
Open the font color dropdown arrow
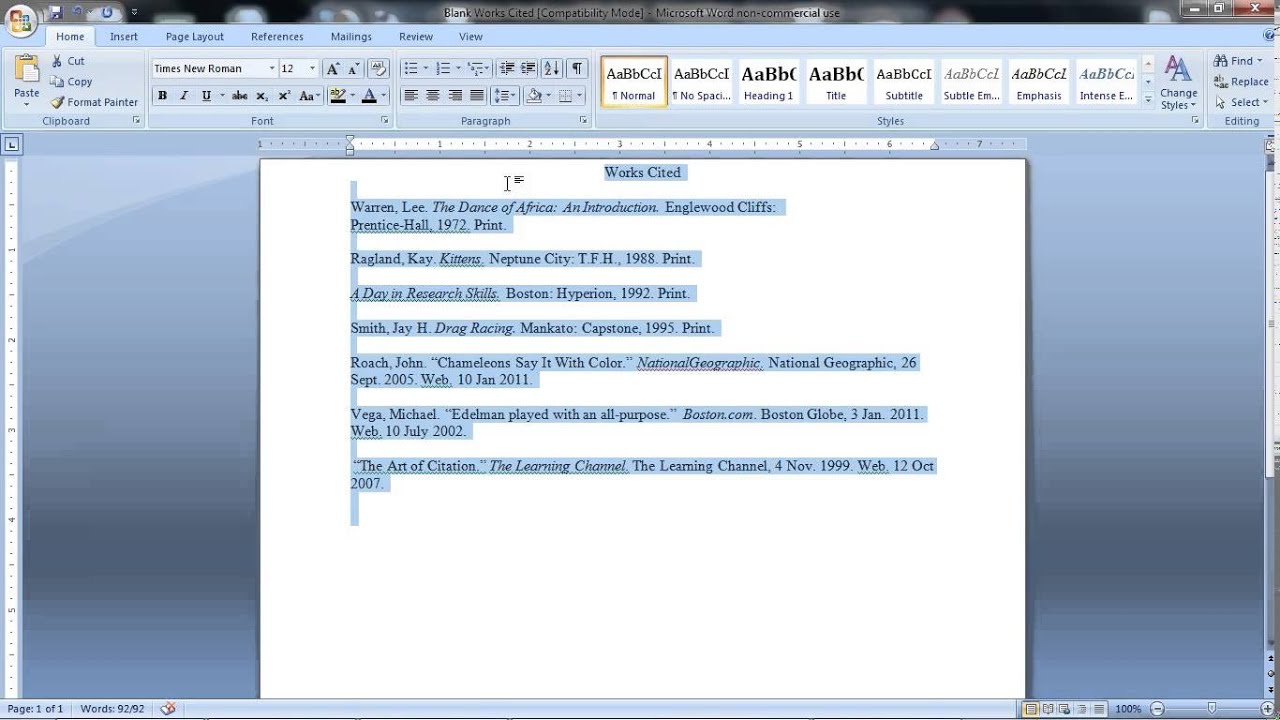[x=383, y=96]
